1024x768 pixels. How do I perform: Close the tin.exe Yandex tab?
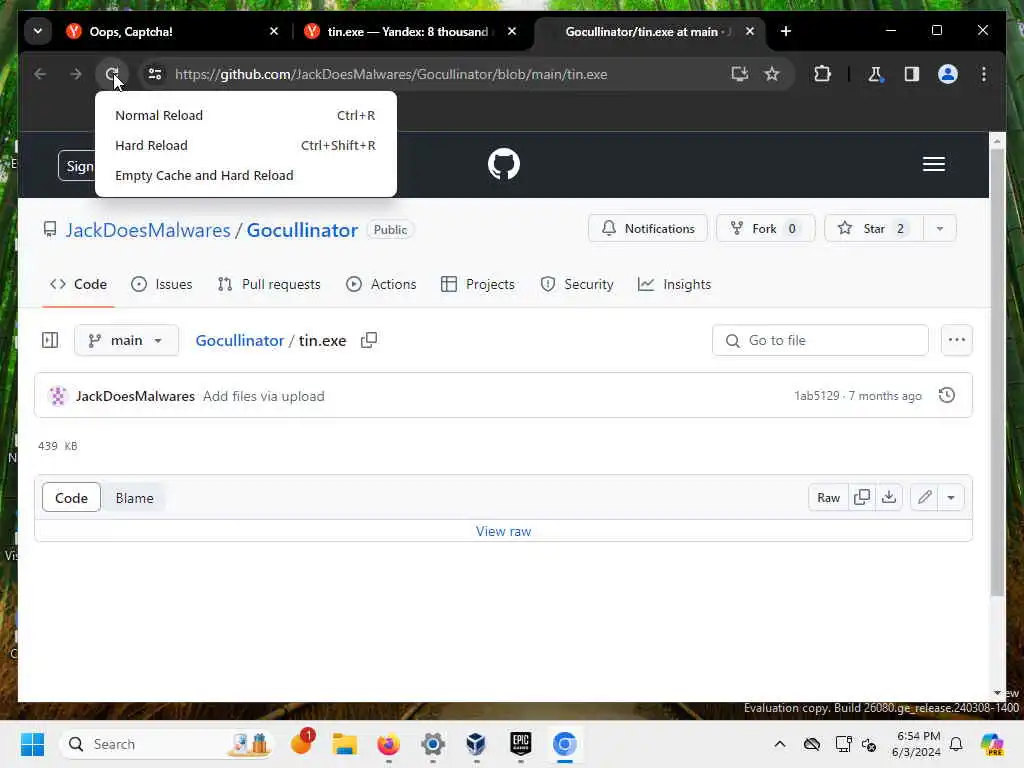click(x=512, y=31)
